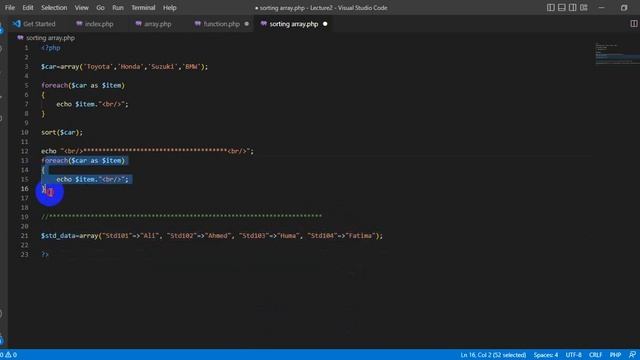Toggle primary side bar layout icon
This screenshot has height=360, width=640.
click(551, 8)
